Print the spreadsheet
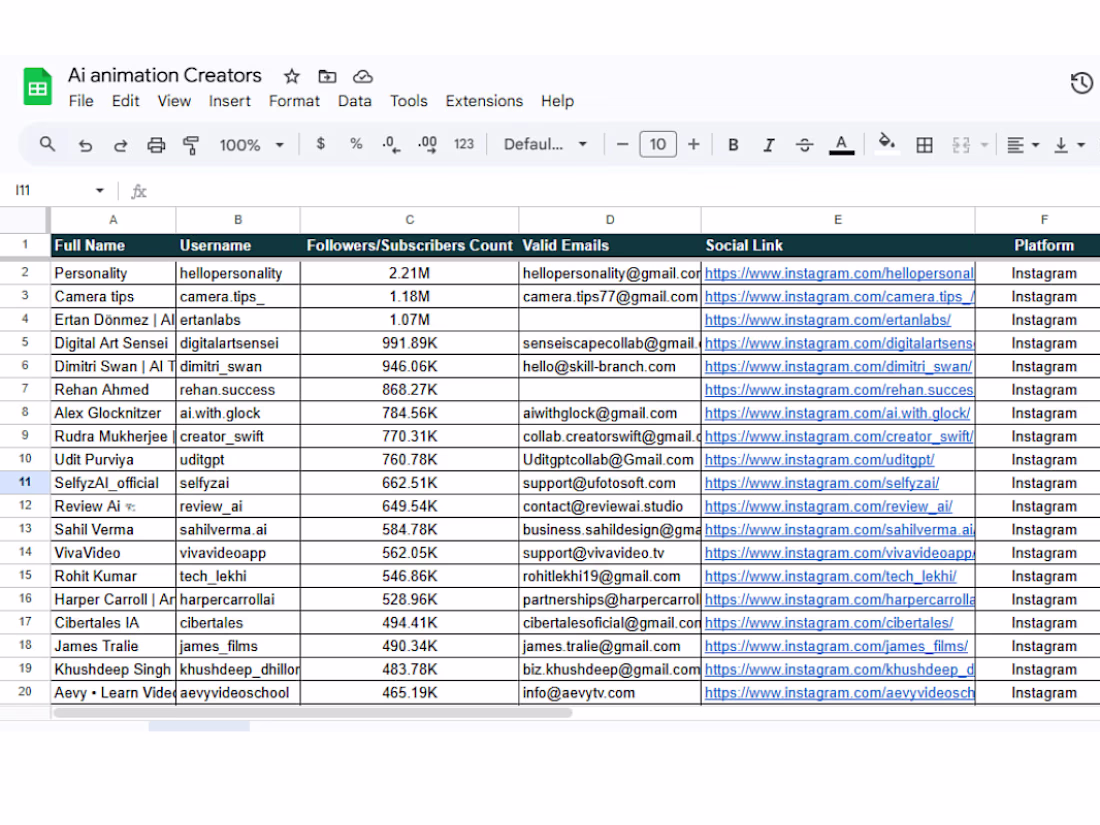This screenshot has width=1100, height=825. click(x=156, y=145)
